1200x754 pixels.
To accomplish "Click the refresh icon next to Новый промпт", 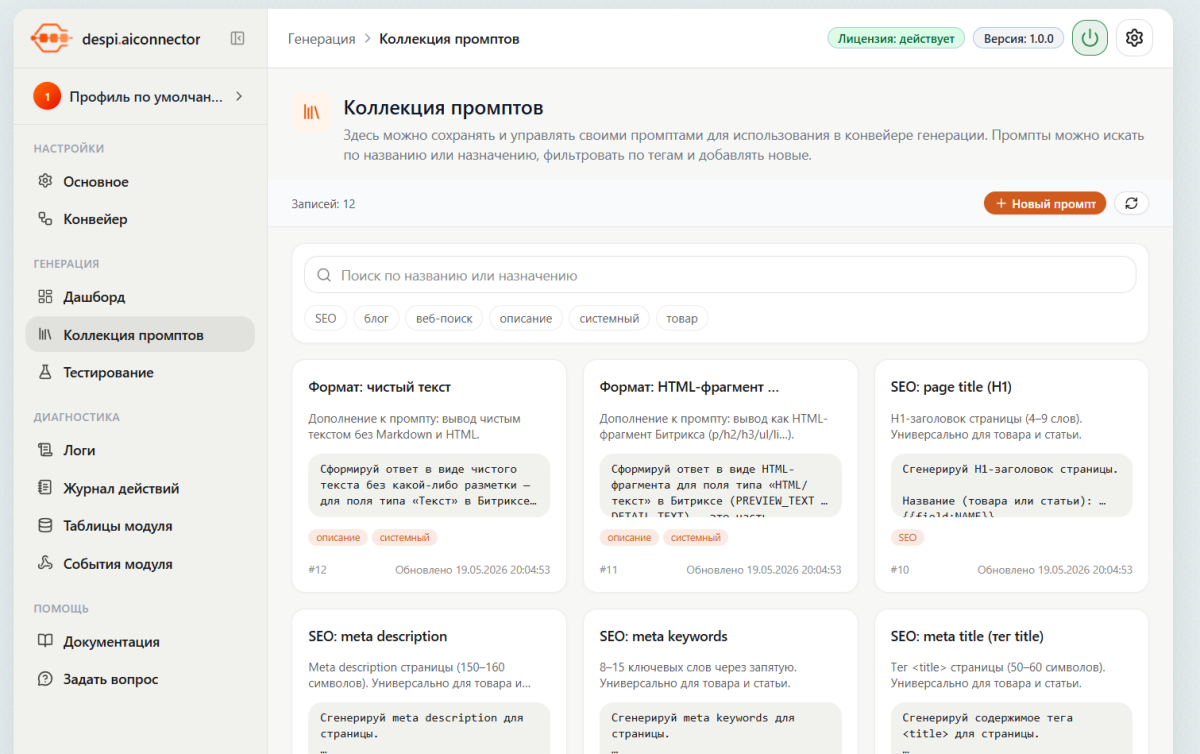I will pos(1131,203).
